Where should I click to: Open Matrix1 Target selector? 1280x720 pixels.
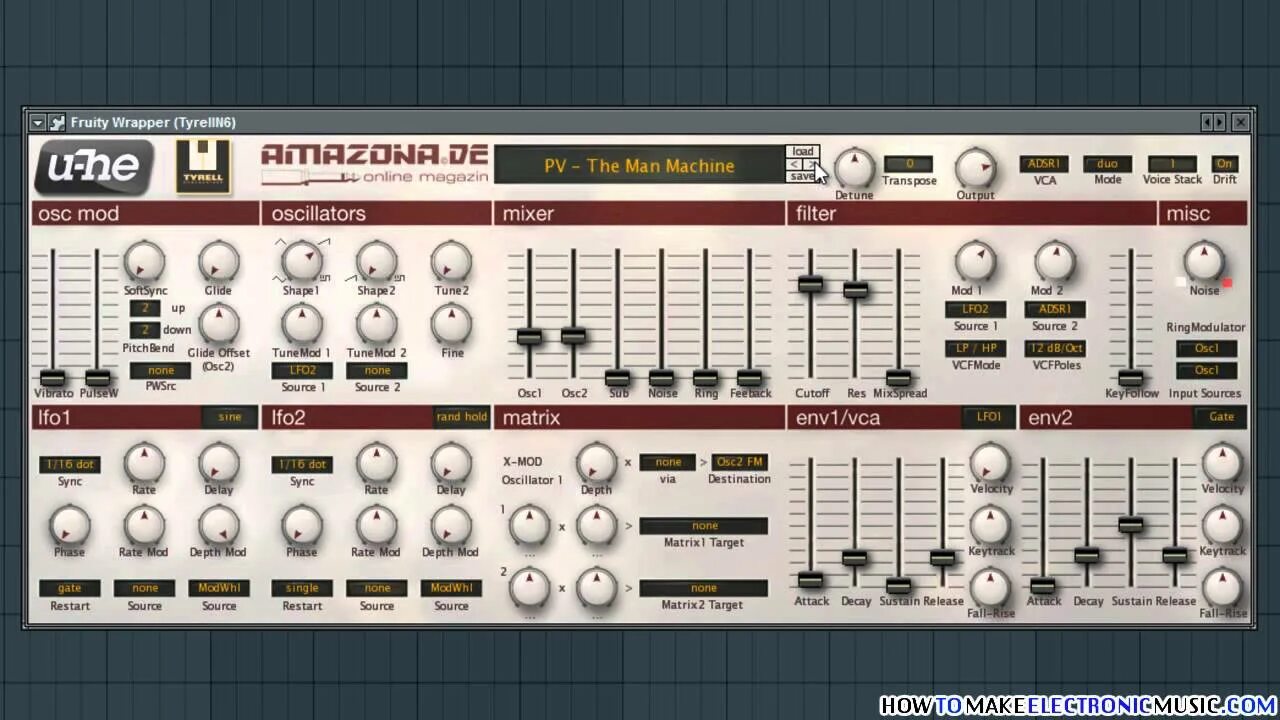pos(704,526)
